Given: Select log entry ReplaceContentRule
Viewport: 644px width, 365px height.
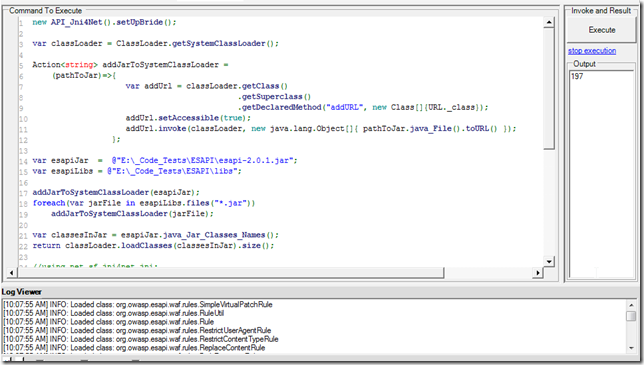Looking at the screenshot, I should tap(134, 348).
